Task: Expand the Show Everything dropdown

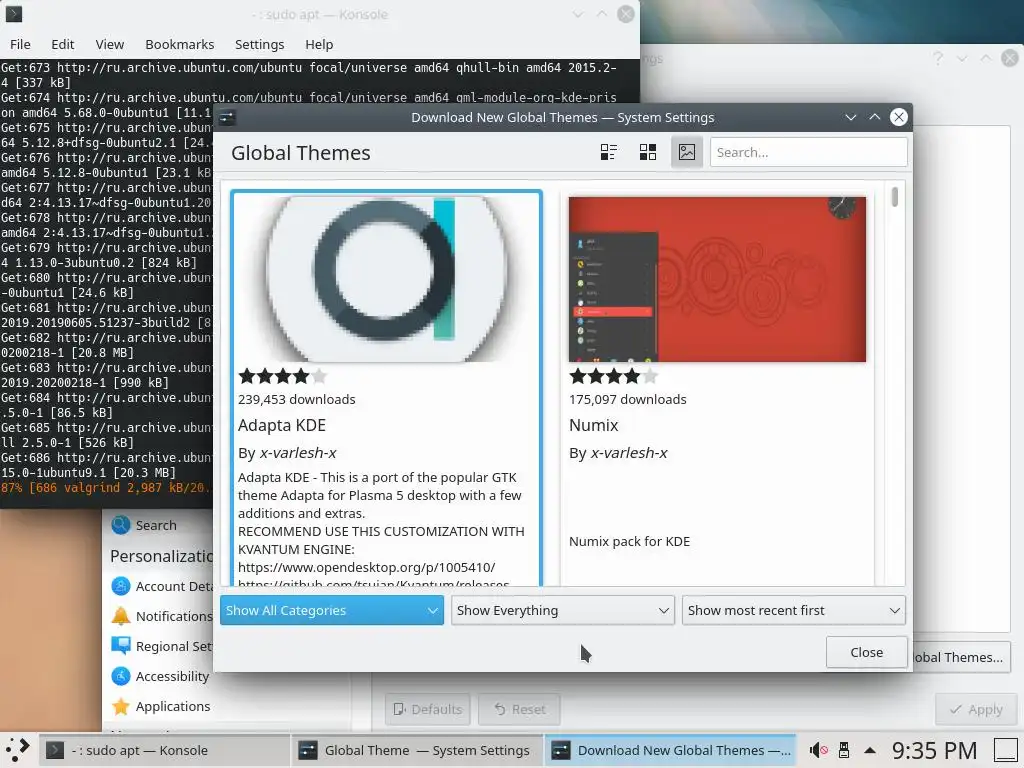Action: pyautogui.click(x=562, y=610)
